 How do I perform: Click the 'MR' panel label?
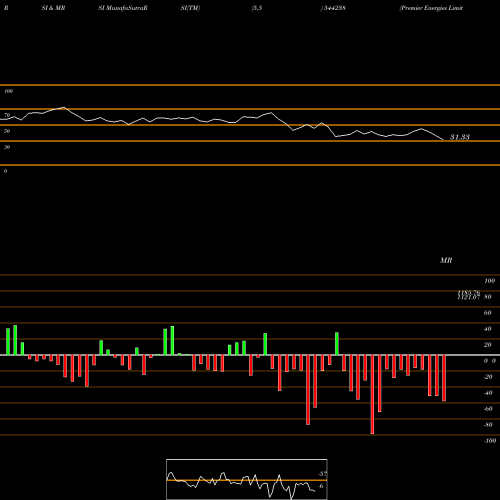[x=446, y=260]
